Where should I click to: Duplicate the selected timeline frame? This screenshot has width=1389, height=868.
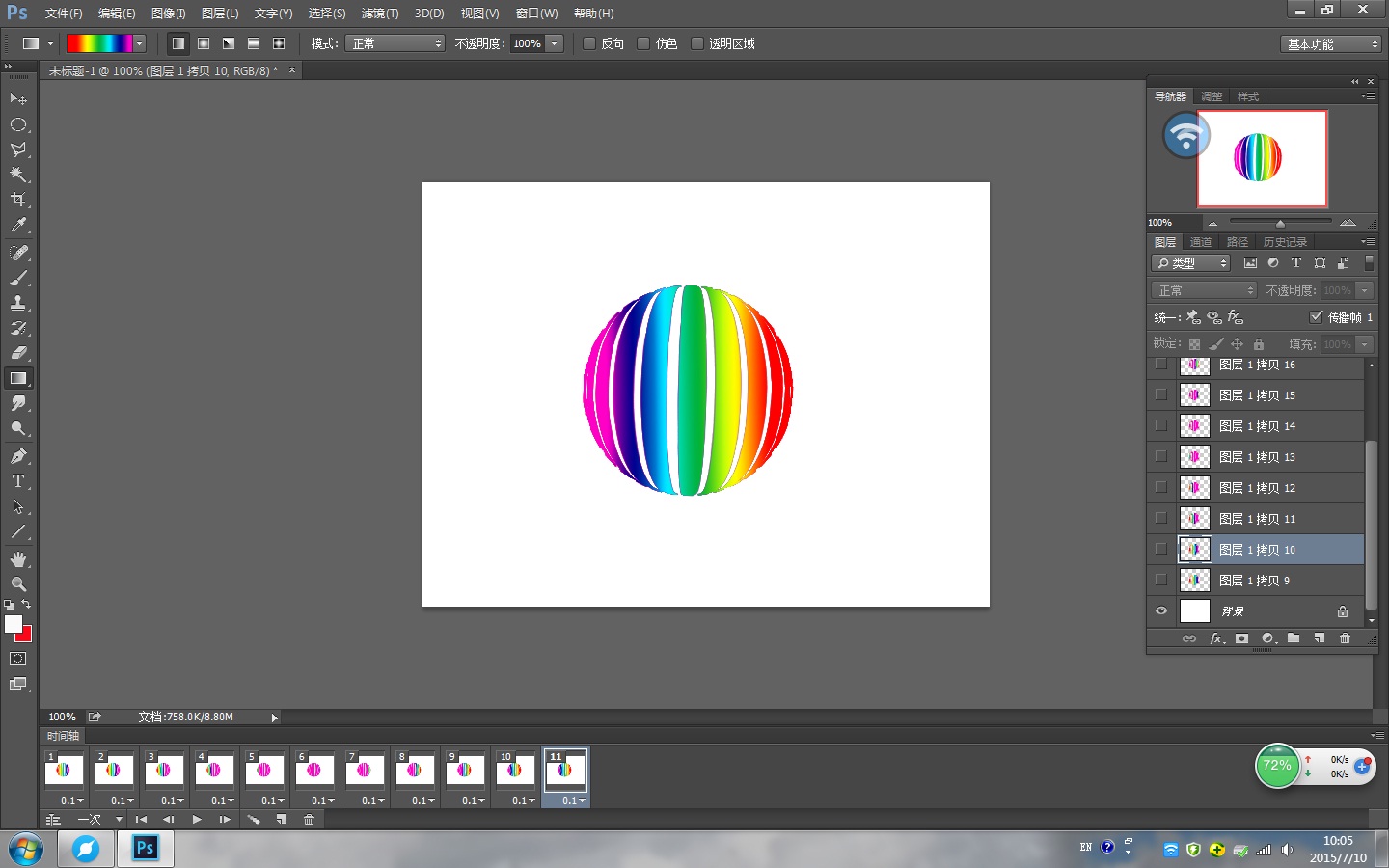pos(282,820)
